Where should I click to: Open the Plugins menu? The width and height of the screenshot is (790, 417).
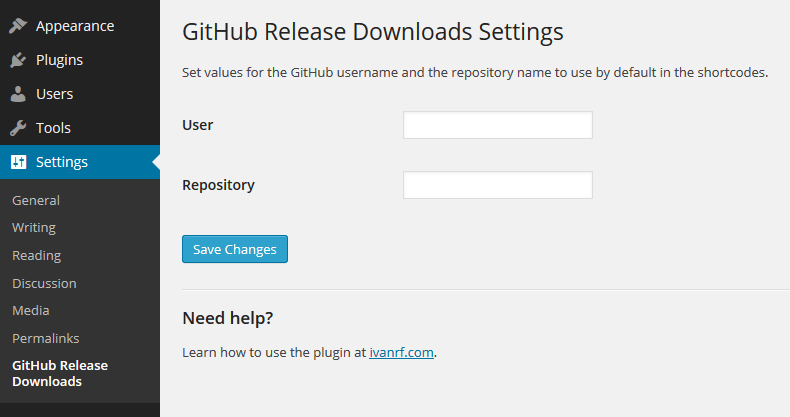click(x=59, y=60)
